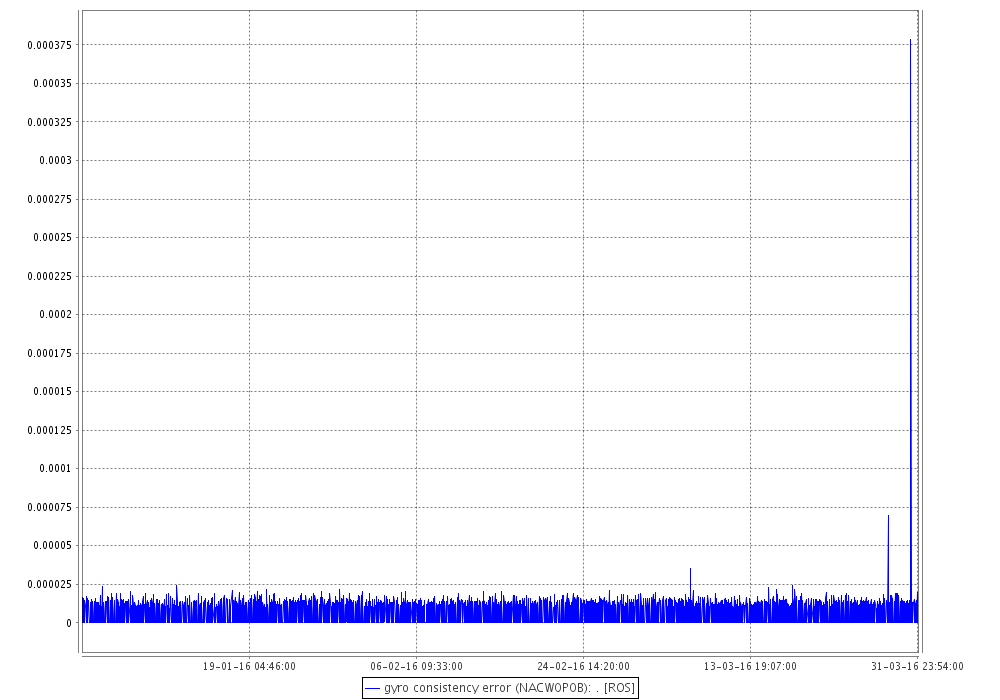This screenshot has height=700, width=1000.
Task: Click y-axis label 0.000225
Action: pos(50,276)
